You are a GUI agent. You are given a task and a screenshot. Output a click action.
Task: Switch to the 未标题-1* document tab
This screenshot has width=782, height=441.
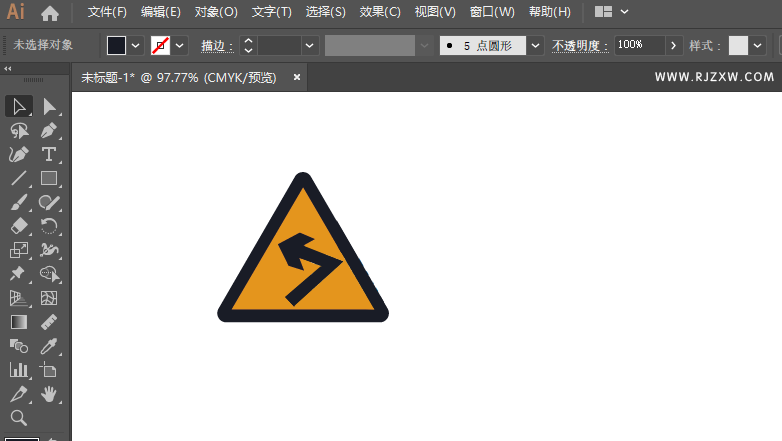click(x=179, y=78)
